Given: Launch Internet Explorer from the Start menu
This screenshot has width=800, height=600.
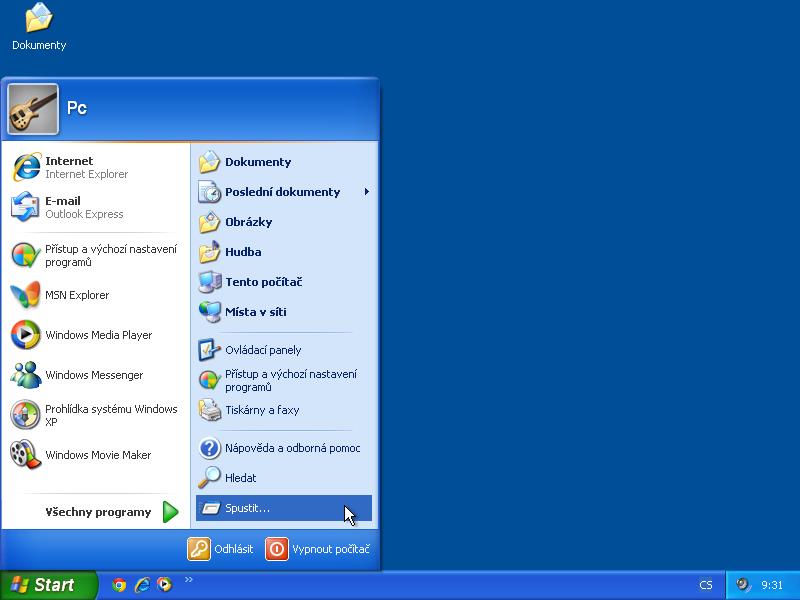Looking at the screenshot, I should click(95, 167).
